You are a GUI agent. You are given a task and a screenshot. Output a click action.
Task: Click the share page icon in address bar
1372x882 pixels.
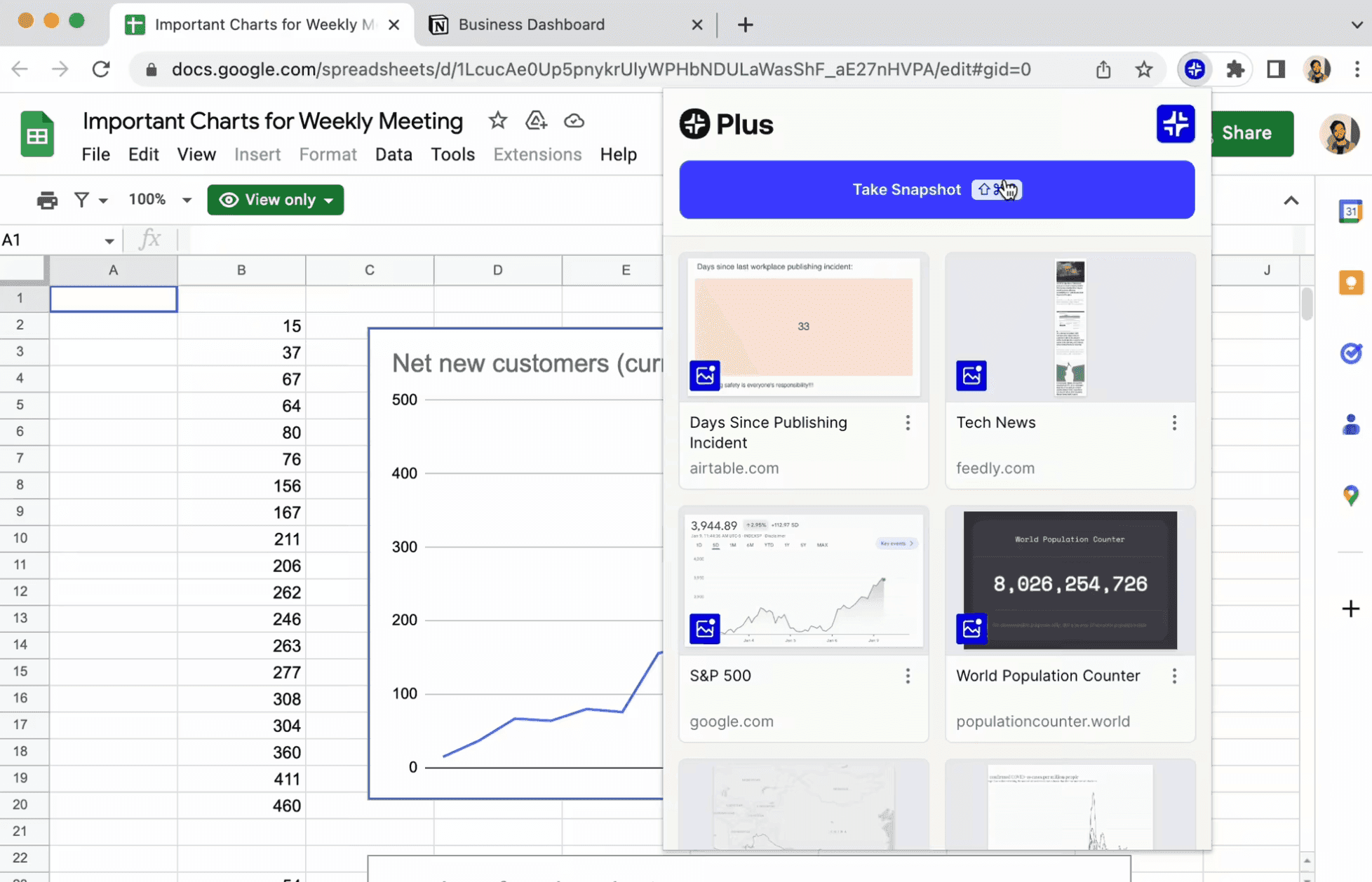[x=1103, y=69]
